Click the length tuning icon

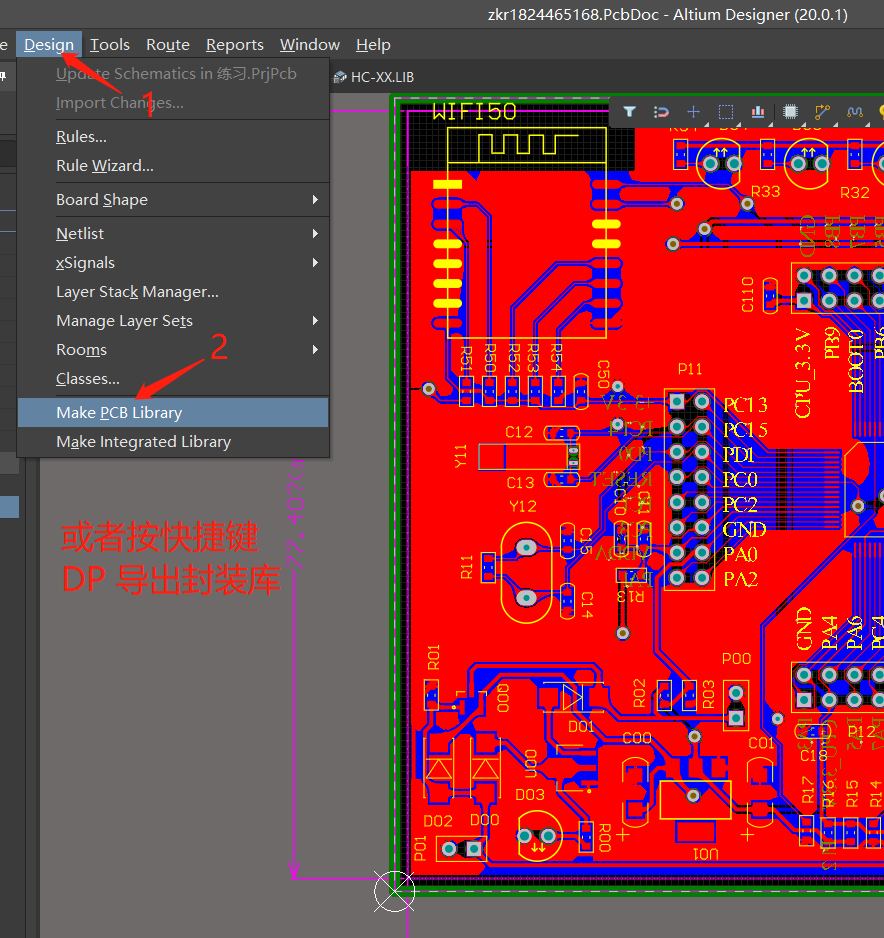(x=855, y=112)
